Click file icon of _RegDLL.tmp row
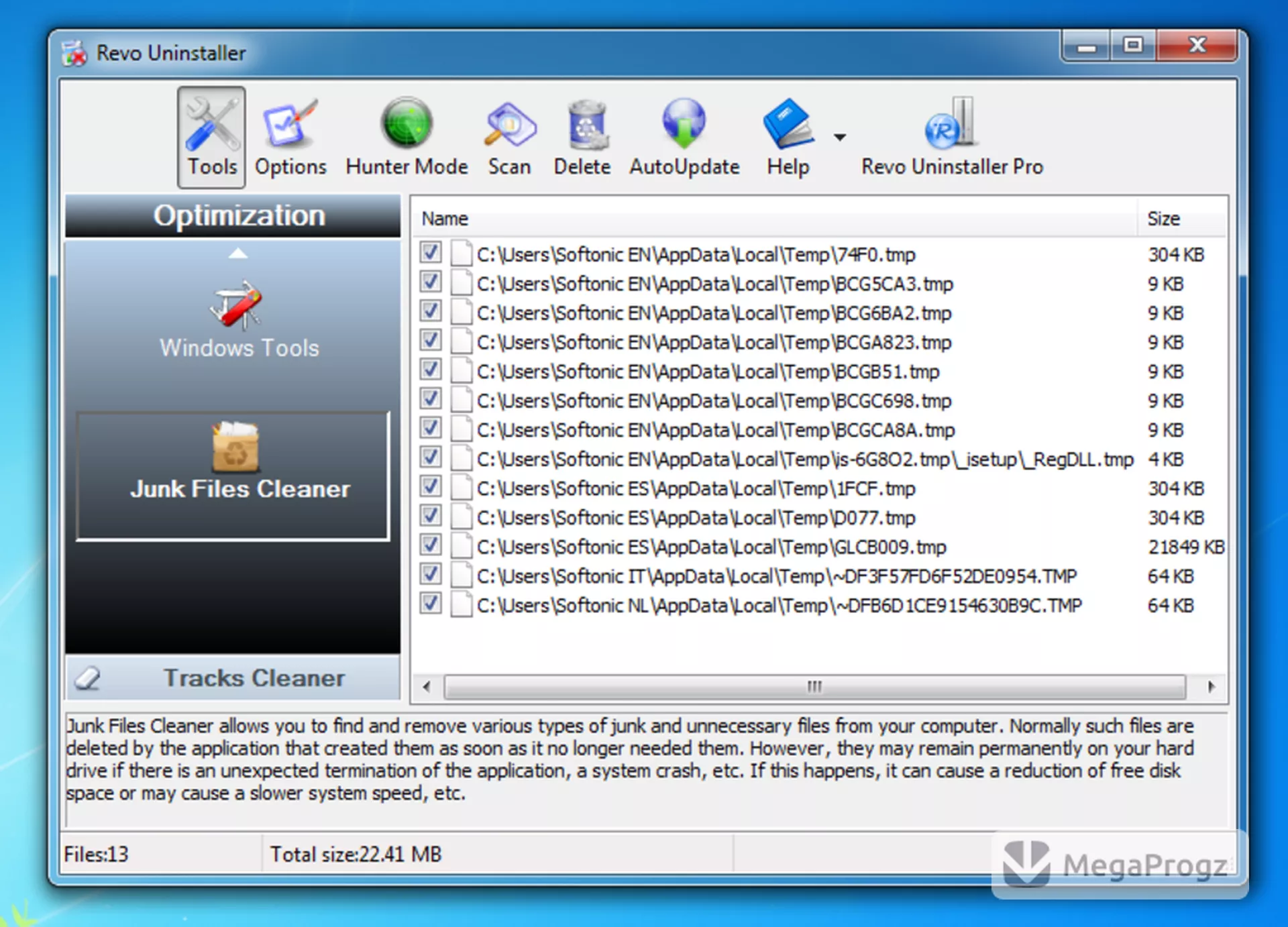This screenshot has height=927, width=1288. click(461, 459)
